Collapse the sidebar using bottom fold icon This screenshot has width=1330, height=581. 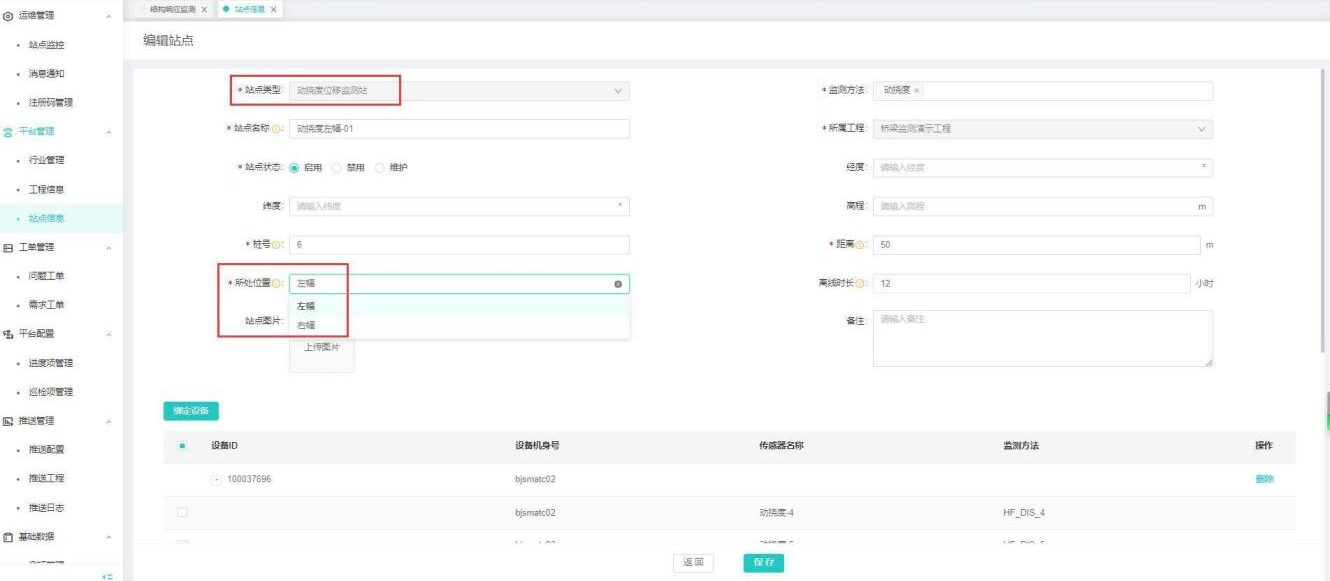[108, 576]
